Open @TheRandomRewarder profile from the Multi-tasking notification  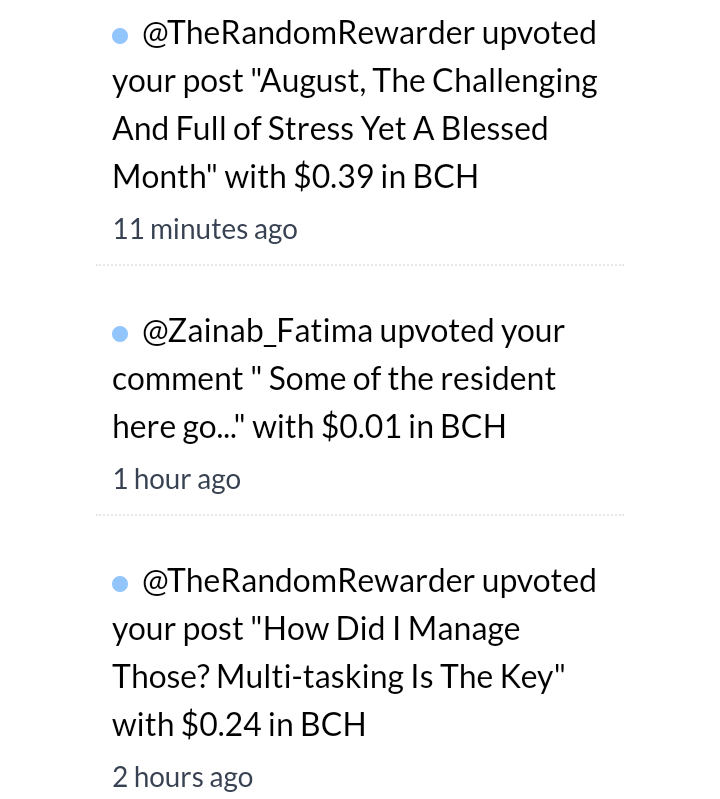pos(308,581)
